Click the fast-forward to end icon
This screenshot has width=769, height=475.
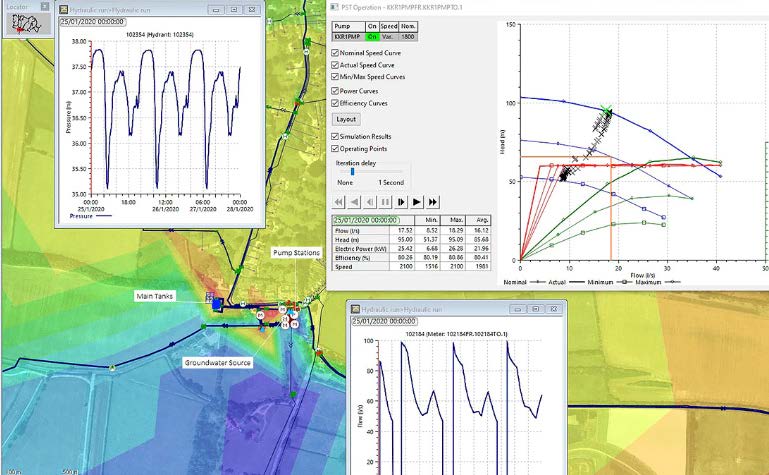tap(434, 201)
